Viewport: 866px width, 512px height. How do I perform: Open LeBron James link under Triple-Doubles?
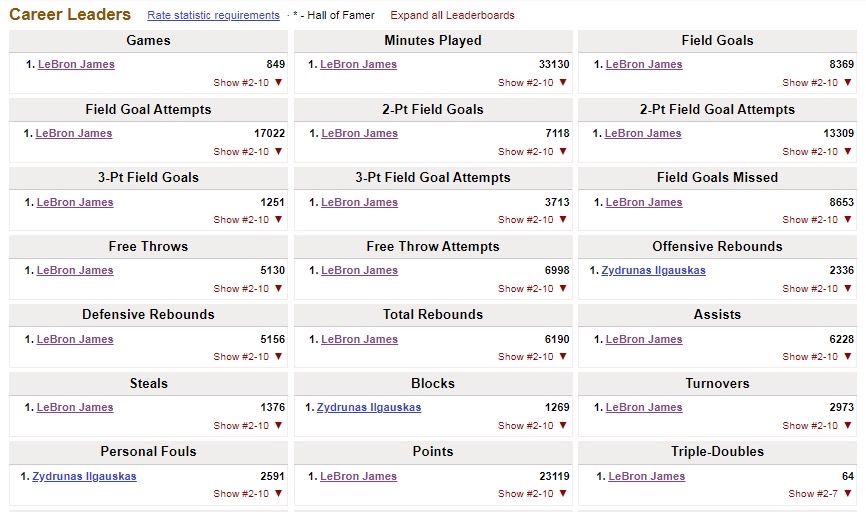(647, 476)
